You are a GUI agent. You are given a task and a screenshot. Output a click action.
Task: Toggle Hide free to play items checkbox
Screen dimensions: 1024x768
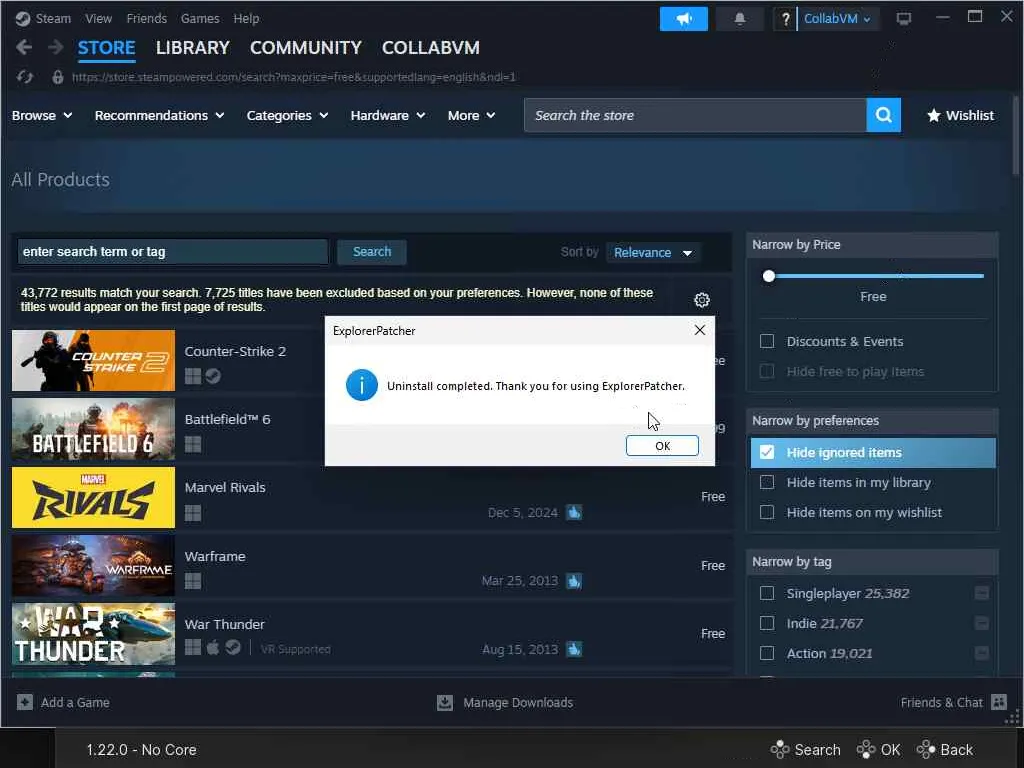click(x=767, y=372)
